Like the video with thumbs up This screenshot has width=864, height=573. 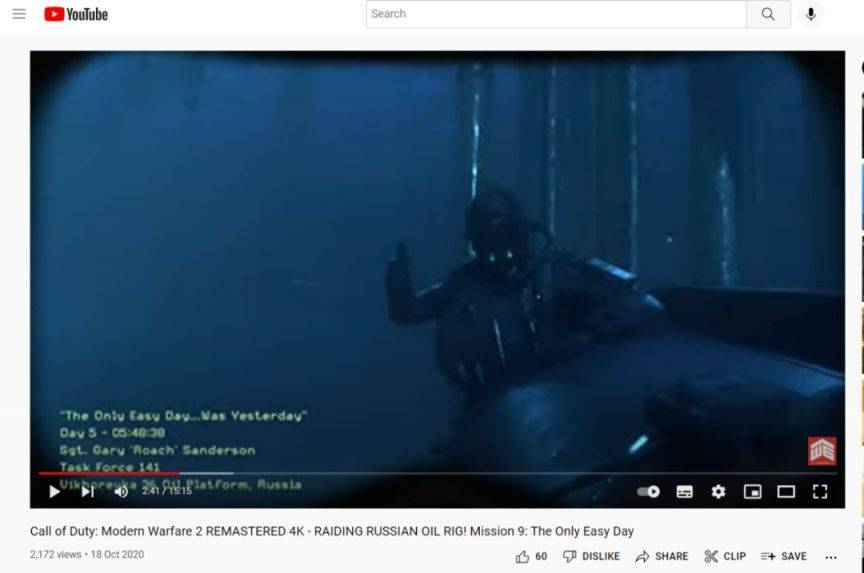(x=523, y=556)
